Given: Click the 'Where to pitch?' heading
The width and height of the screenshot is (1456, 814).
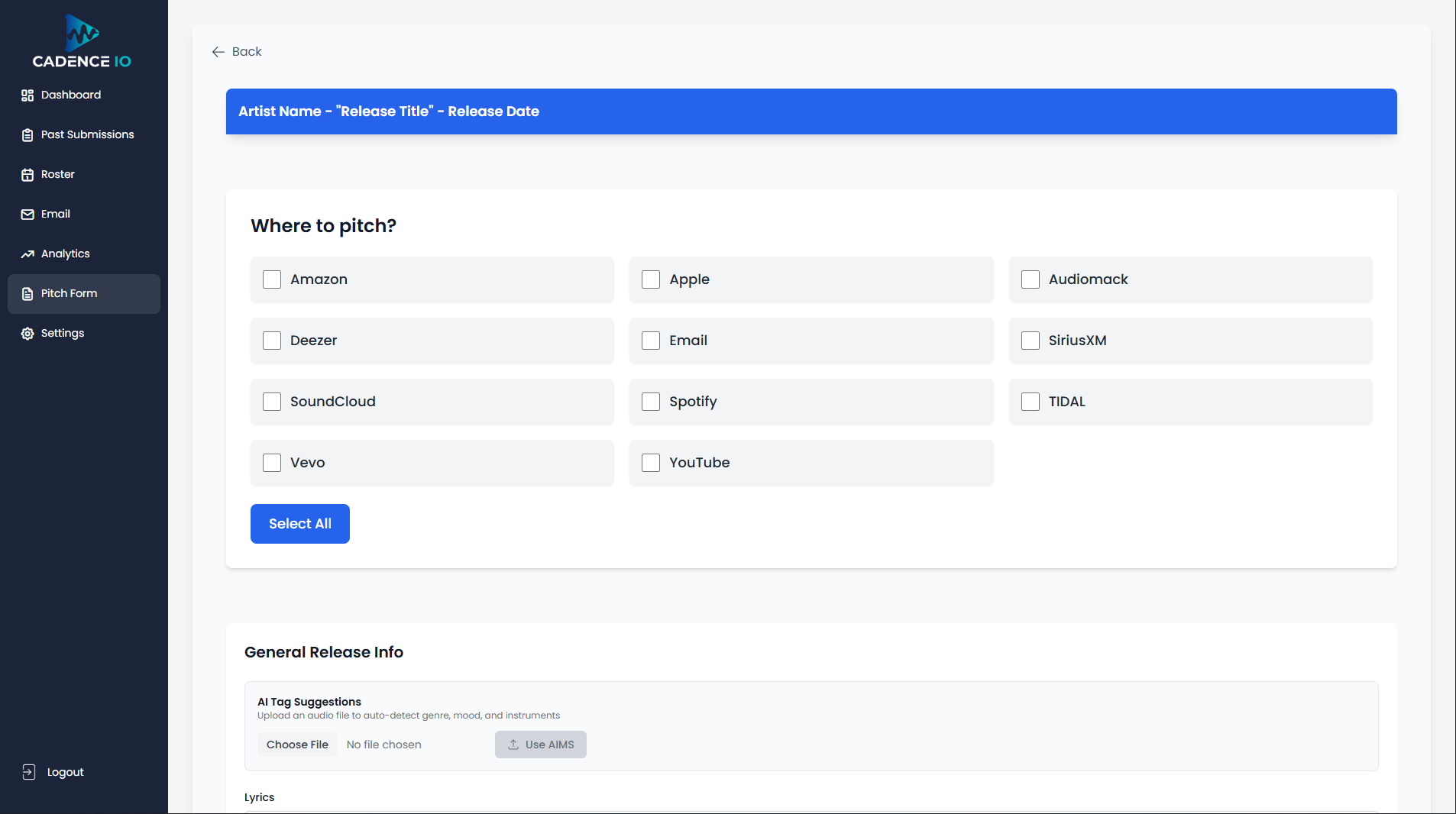Looking at the screenshot, I should click(324, 226).
